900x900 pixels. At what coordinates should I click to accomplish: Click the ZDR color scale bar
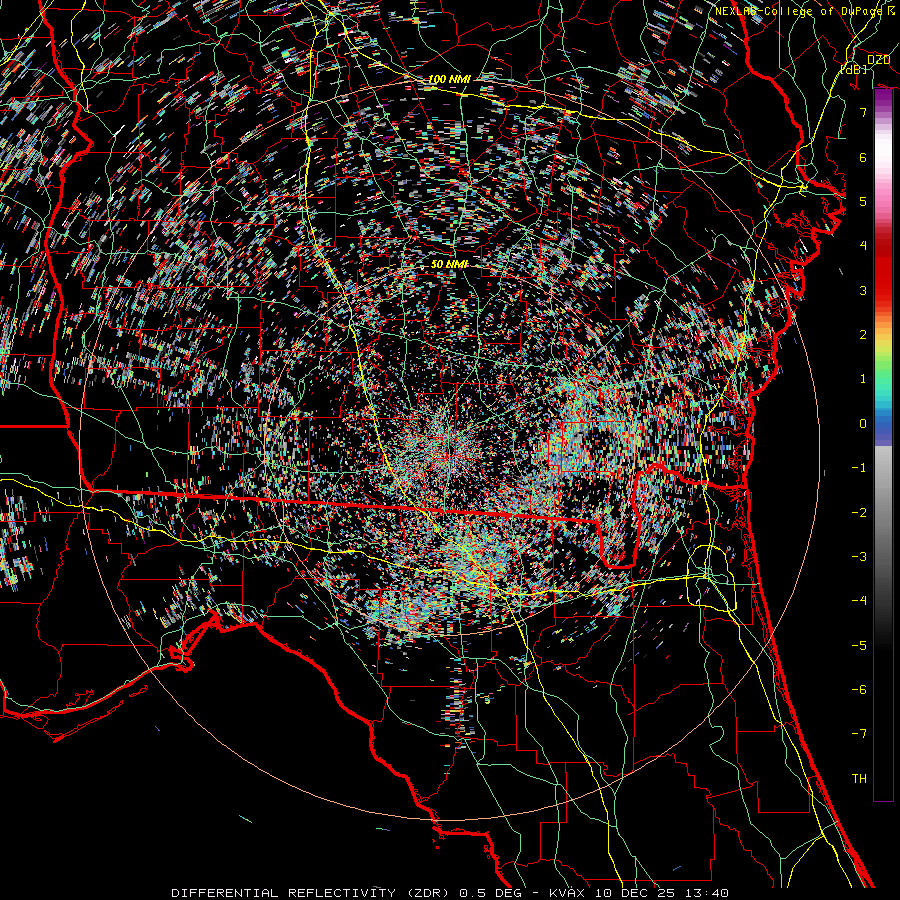[x=883, y=445]
